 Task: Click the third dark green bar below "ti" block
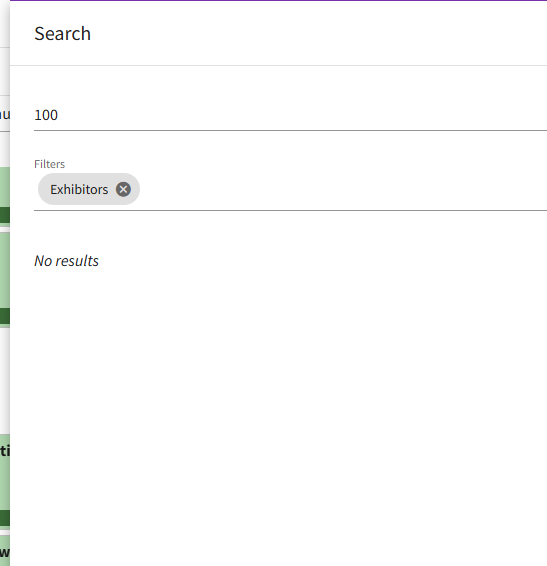pyautogui.click(x=5, y=518)
